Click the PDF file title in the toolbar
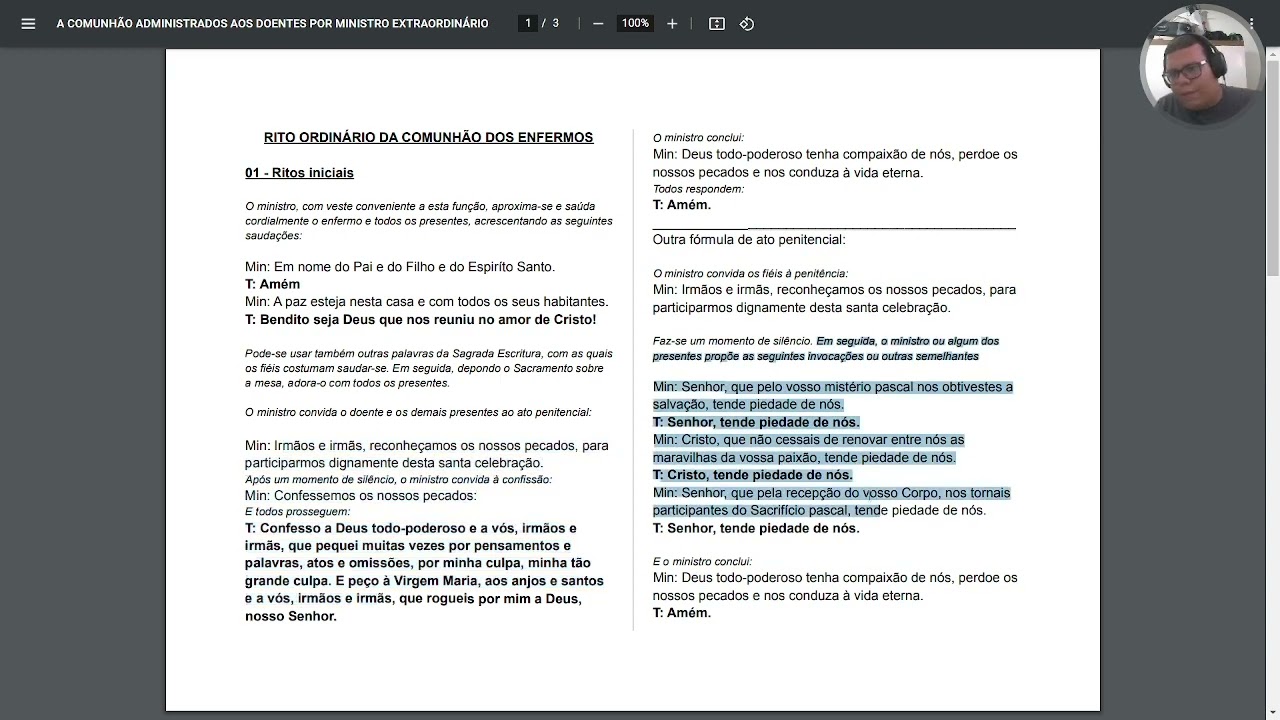This screenshot has width=1280, height=720. coord(272,23)
